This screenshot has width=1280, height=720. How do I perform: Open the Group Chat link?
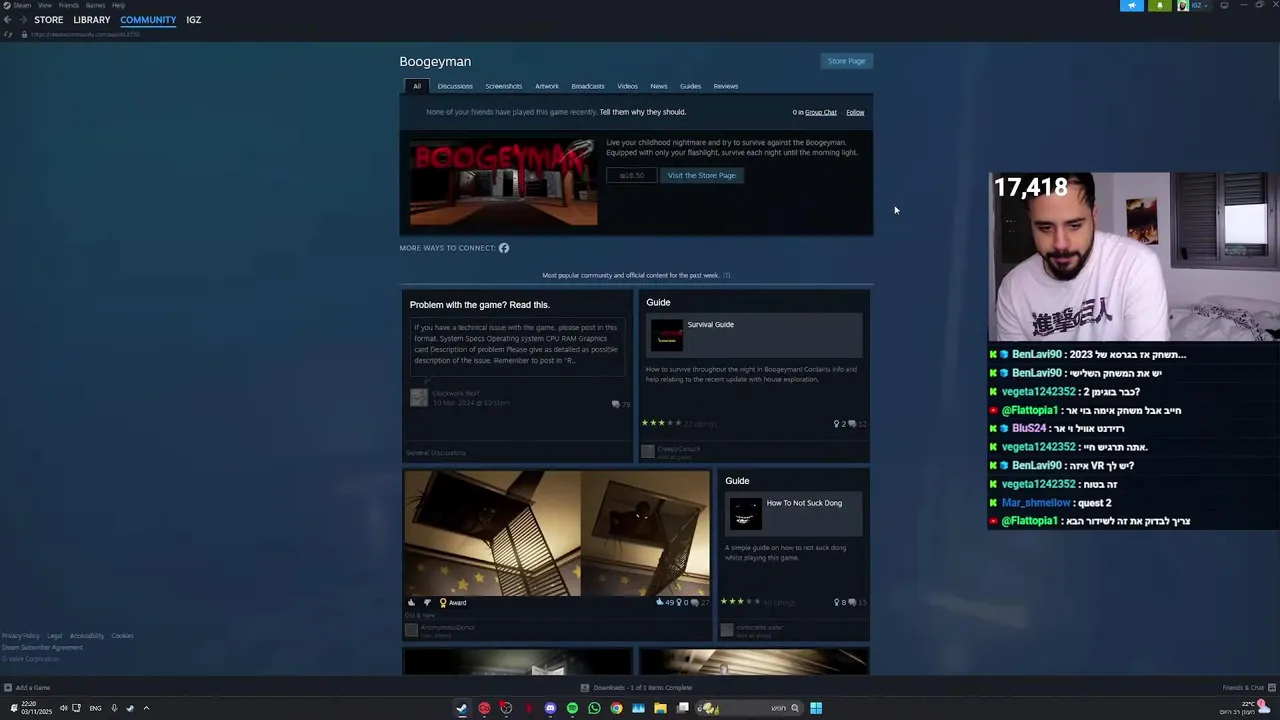click(821, 112)
